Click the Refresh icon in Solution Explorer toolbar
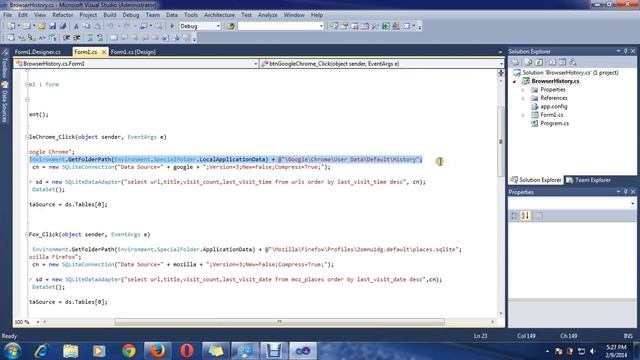 coord(539,62)
